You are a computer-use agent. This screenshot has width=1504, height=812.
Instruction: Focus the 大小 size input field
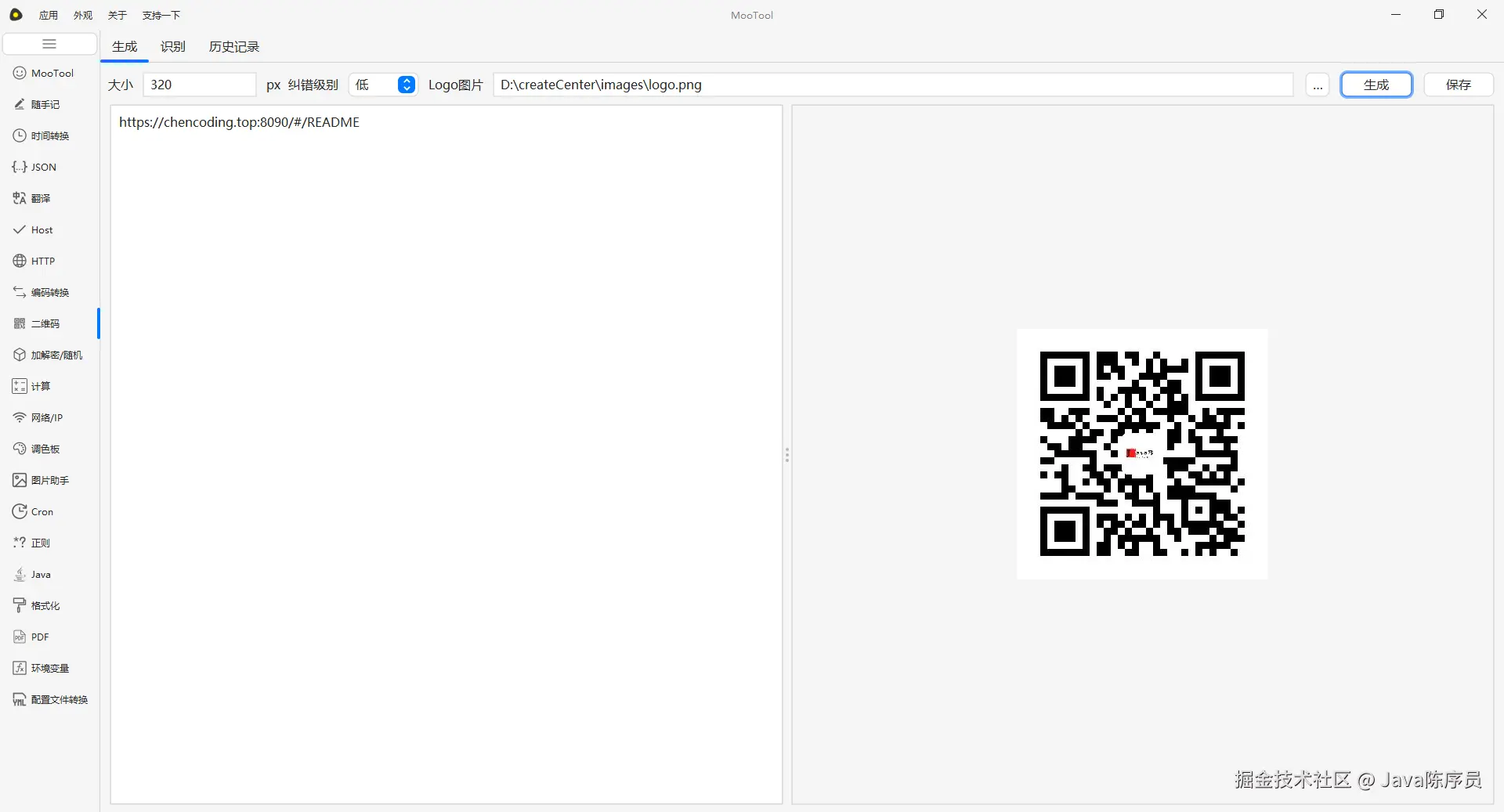(200, 85)
